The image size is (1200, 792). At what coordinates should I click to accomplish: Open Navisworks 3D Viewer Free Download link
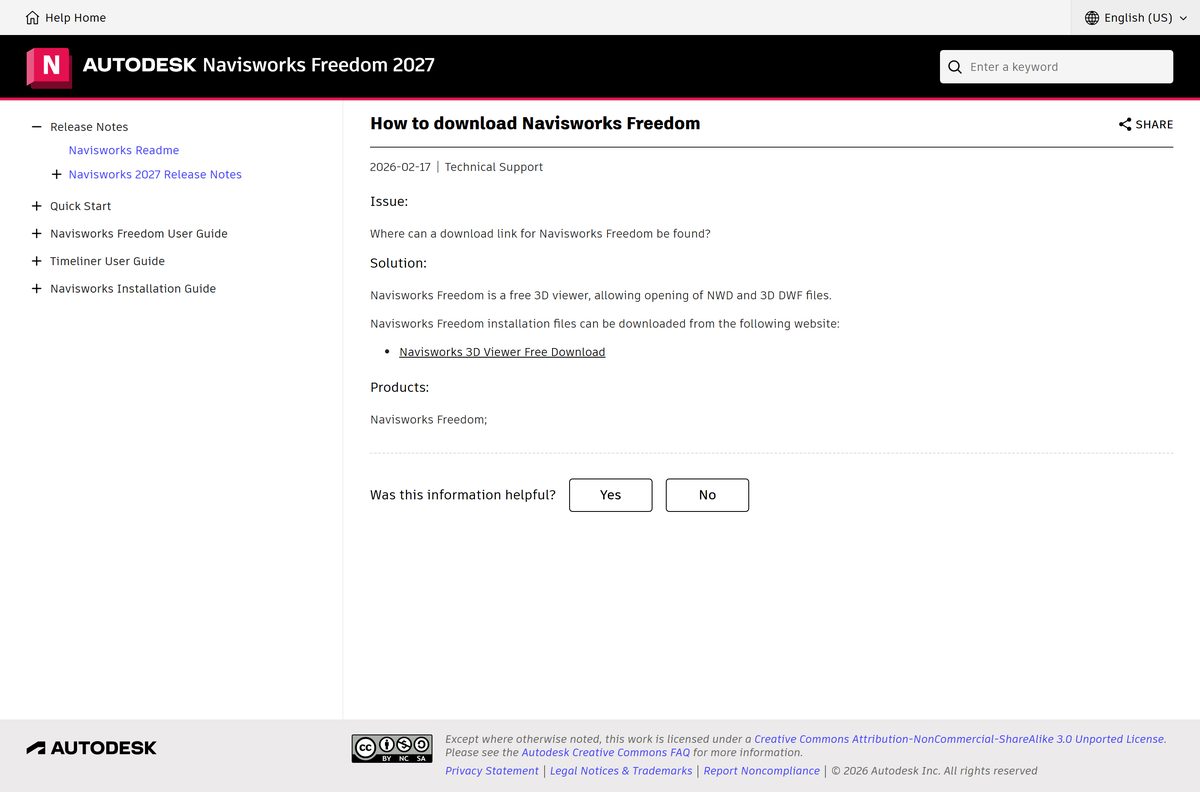pos(502,352)
